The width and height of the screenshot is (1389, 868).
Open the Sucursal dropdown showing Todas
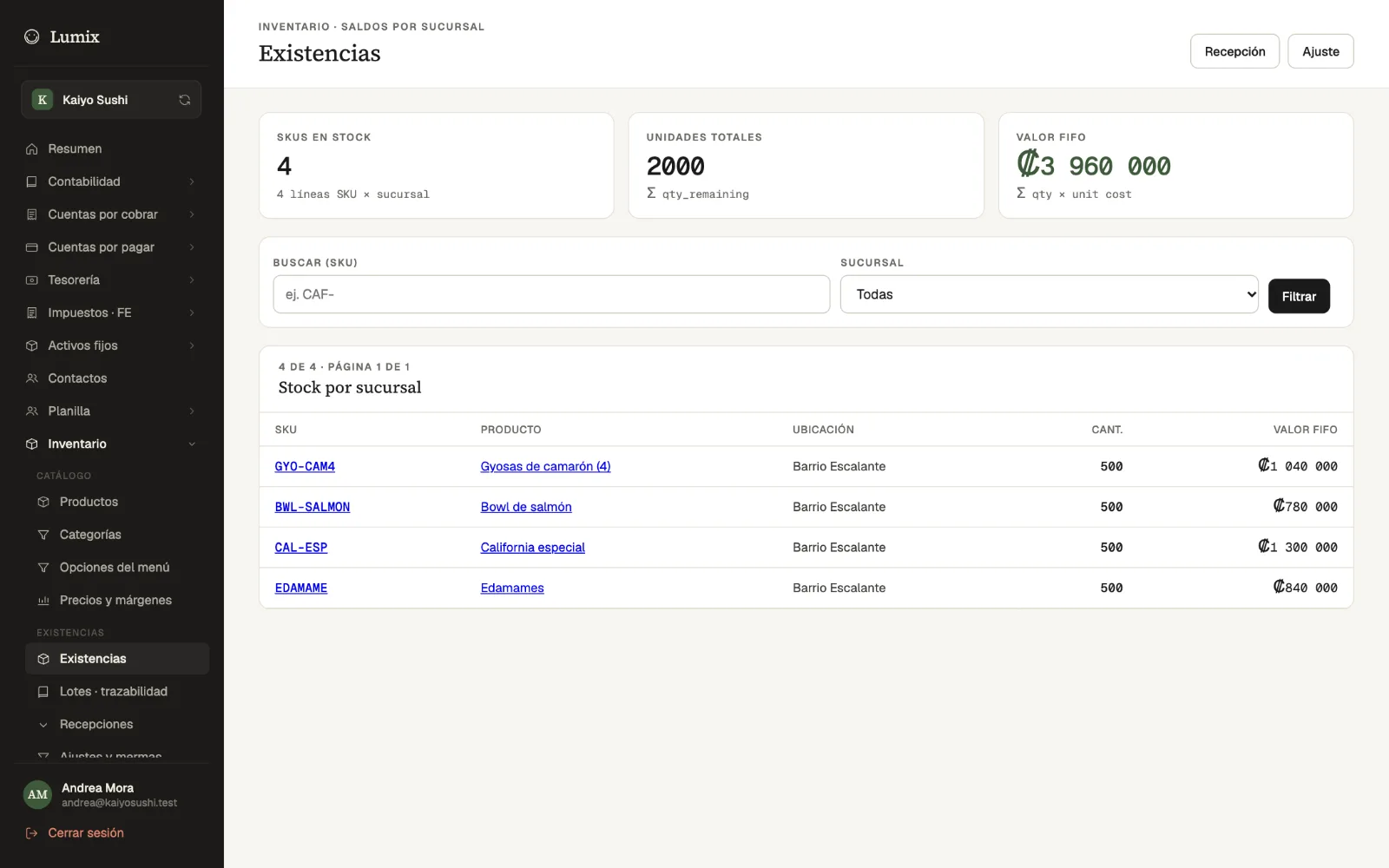click(x=1049, y=294)
